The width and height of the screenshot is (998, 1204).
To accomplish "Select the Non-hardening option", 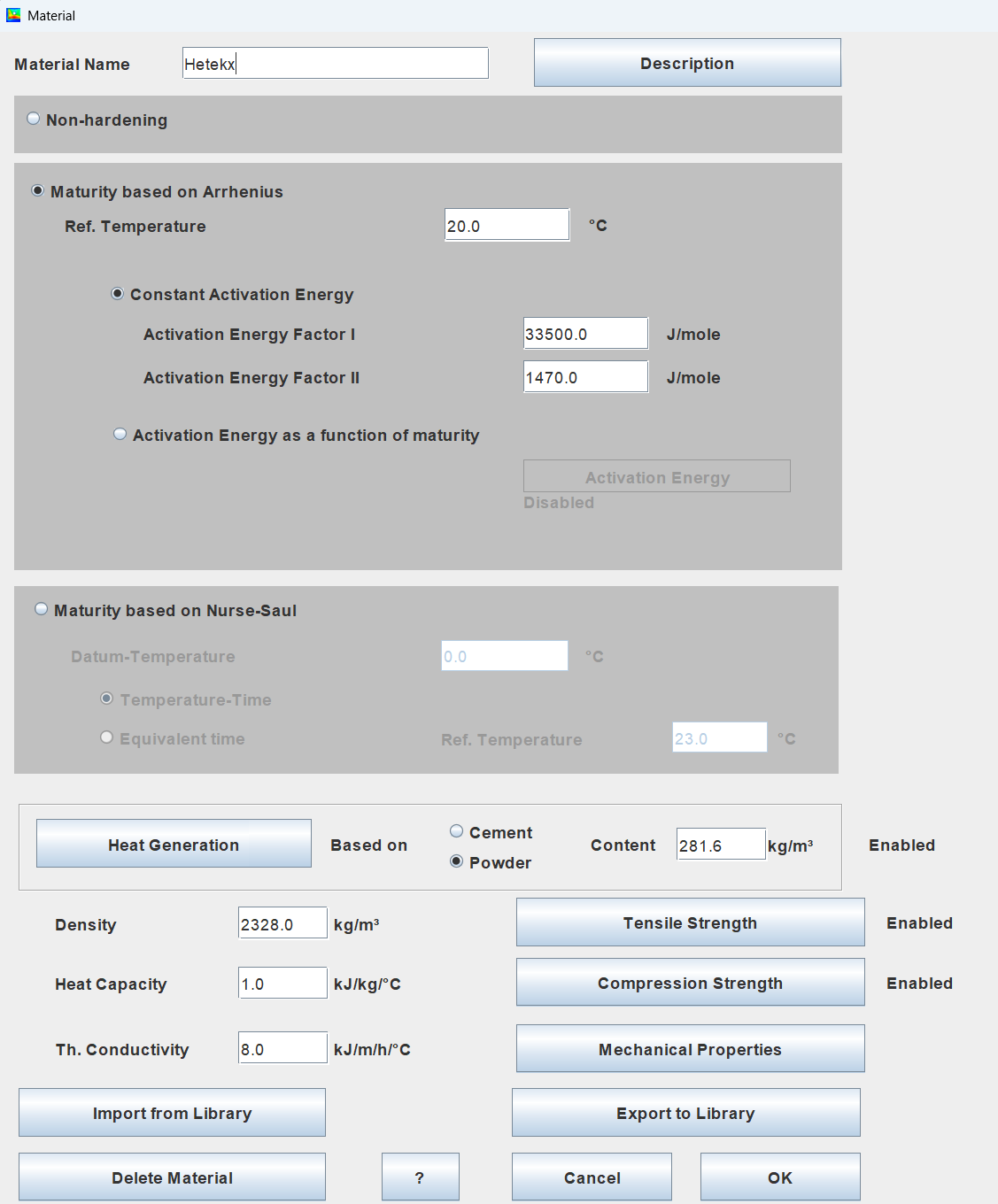I will (34, 119).
